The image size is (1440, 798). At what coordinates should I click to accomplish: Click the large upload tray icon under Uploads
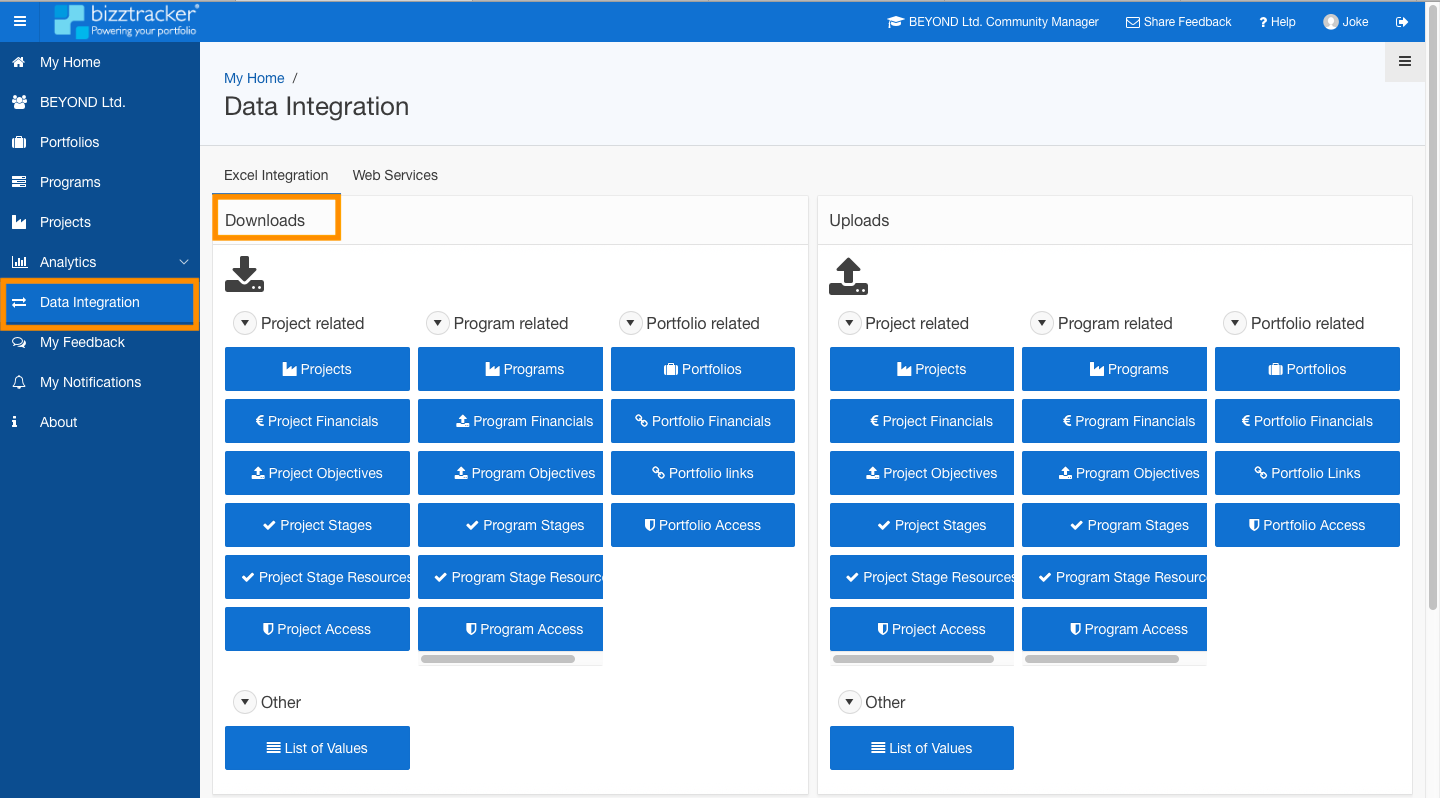click(x=848, y=276)
